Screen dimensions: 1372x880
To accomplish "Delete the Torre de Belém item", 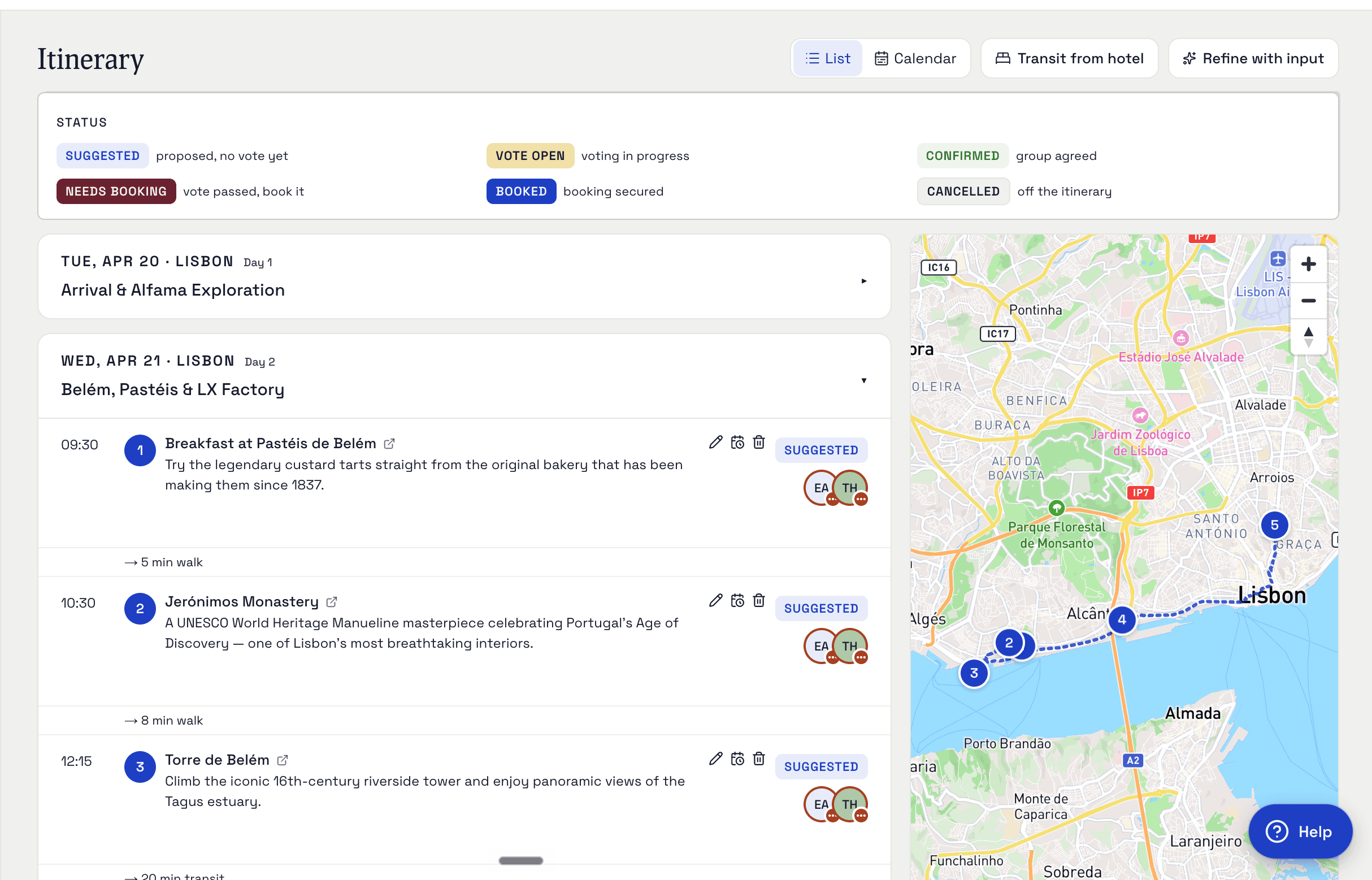I will [758, 759].
